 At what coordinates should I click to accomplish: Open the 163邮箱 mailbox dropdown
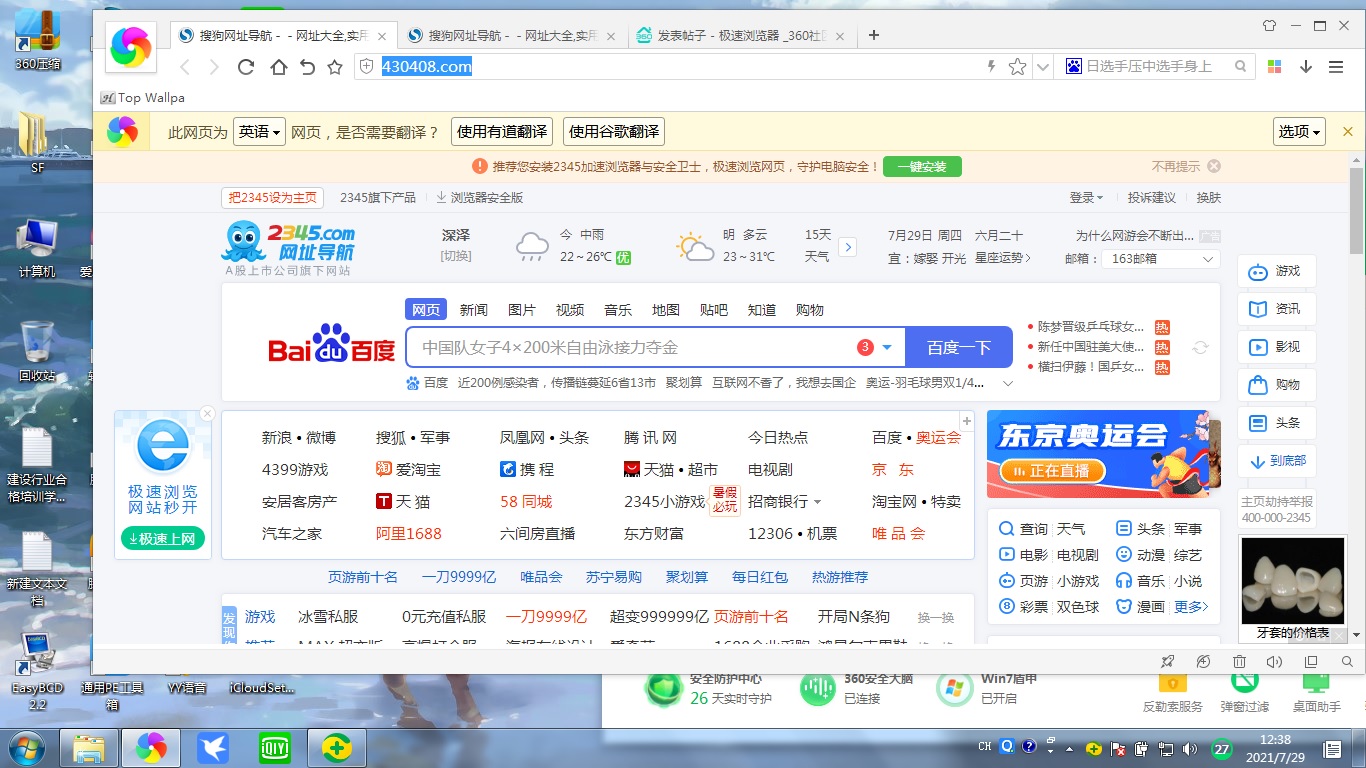(x=1160, y=258)
